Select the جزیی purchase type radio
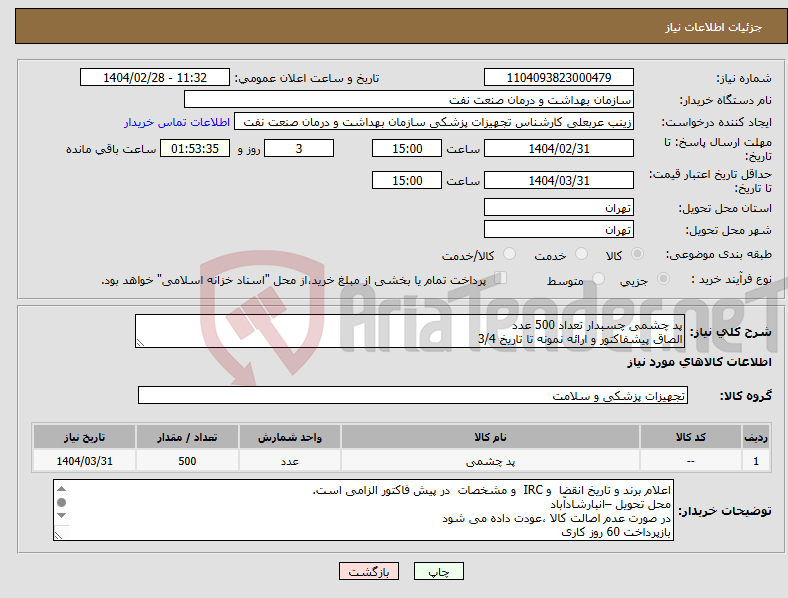Viewport: 788px width, 598px height. click(663, 278)
